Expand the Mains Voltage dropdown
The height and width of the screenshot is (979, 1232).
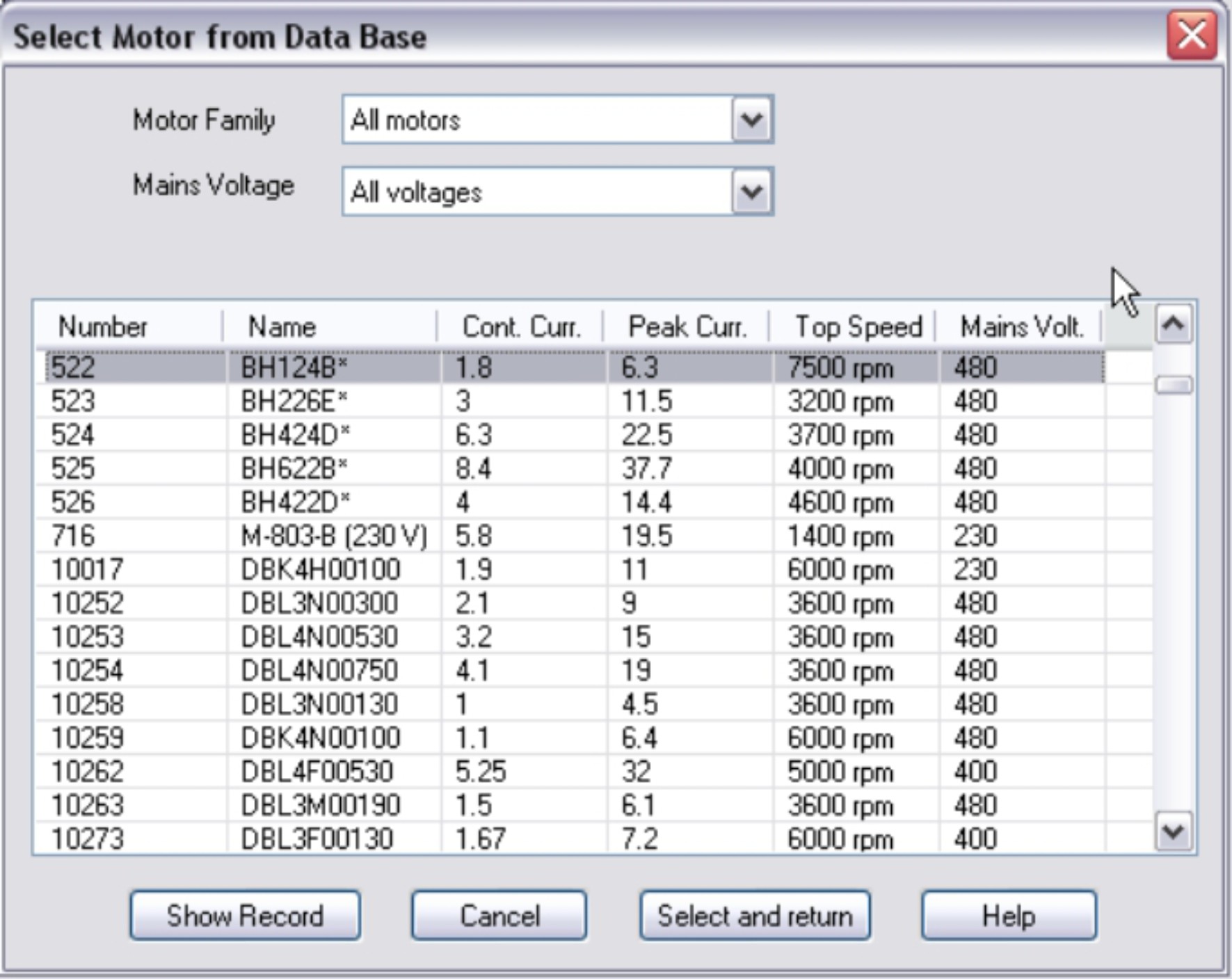click(751, 191)
